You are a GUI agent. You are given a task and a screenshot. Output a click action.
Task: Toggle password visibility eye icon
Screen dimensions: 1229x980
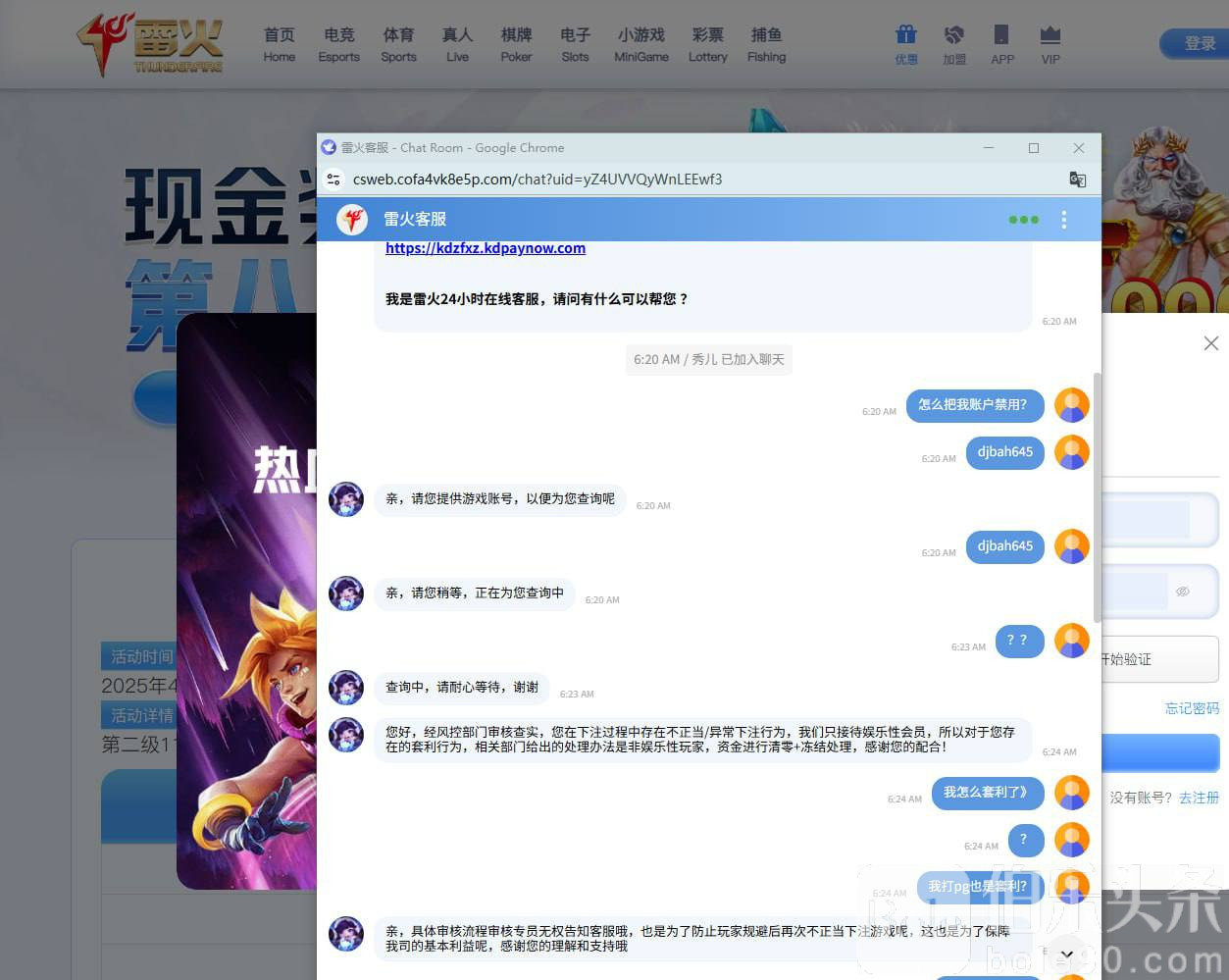coord(1182,592)
